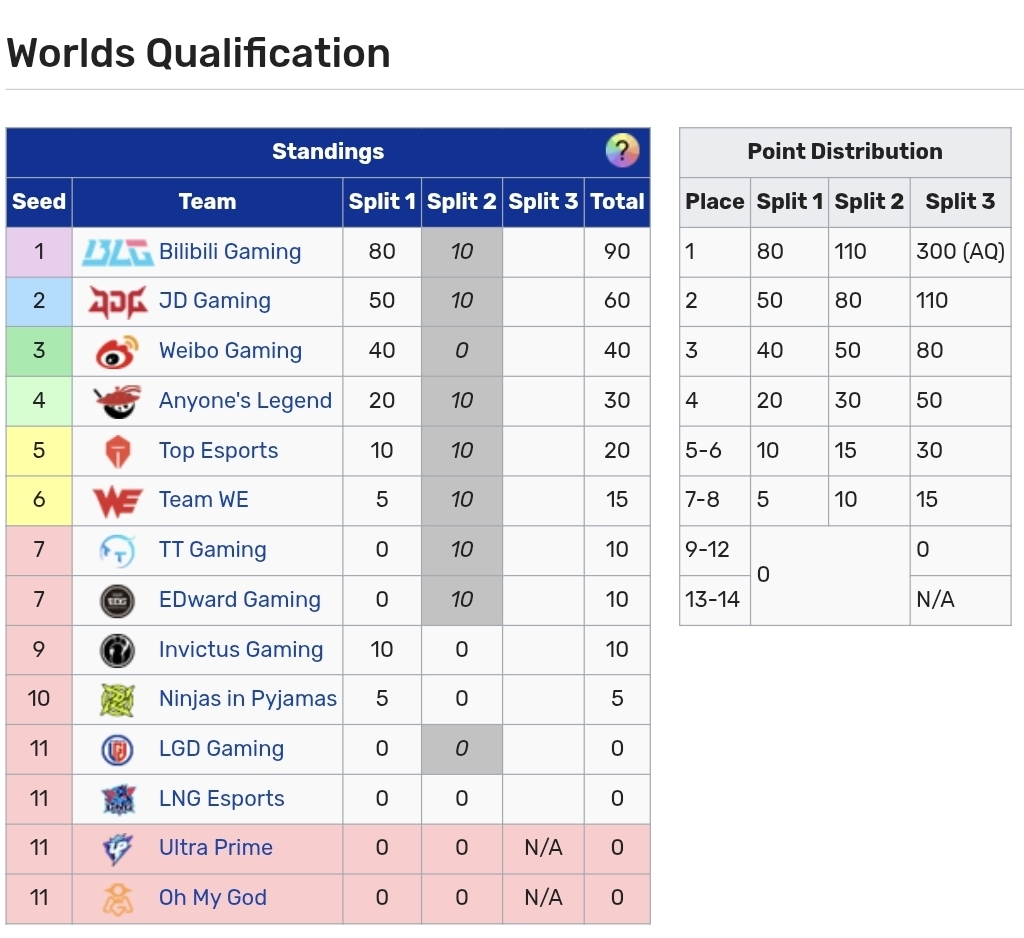
Task: Click the 13-14 place row label
Action: point(715,600)
